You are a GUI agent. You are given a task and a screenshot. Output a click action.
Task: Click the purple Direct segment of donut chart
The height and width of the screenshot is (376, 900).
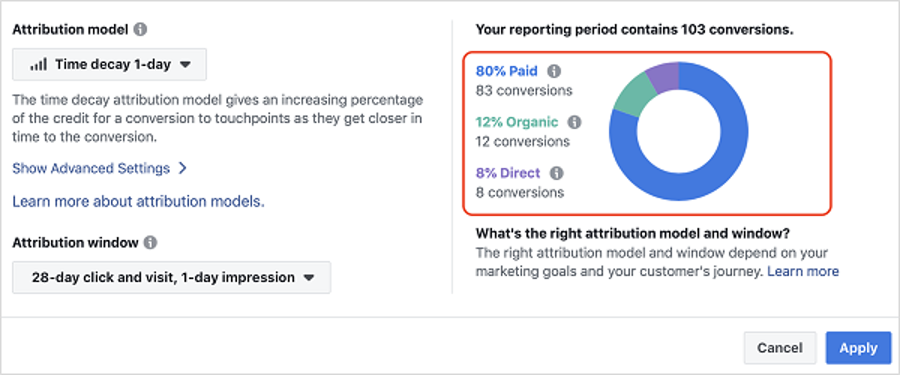click(x=665, y=75)
